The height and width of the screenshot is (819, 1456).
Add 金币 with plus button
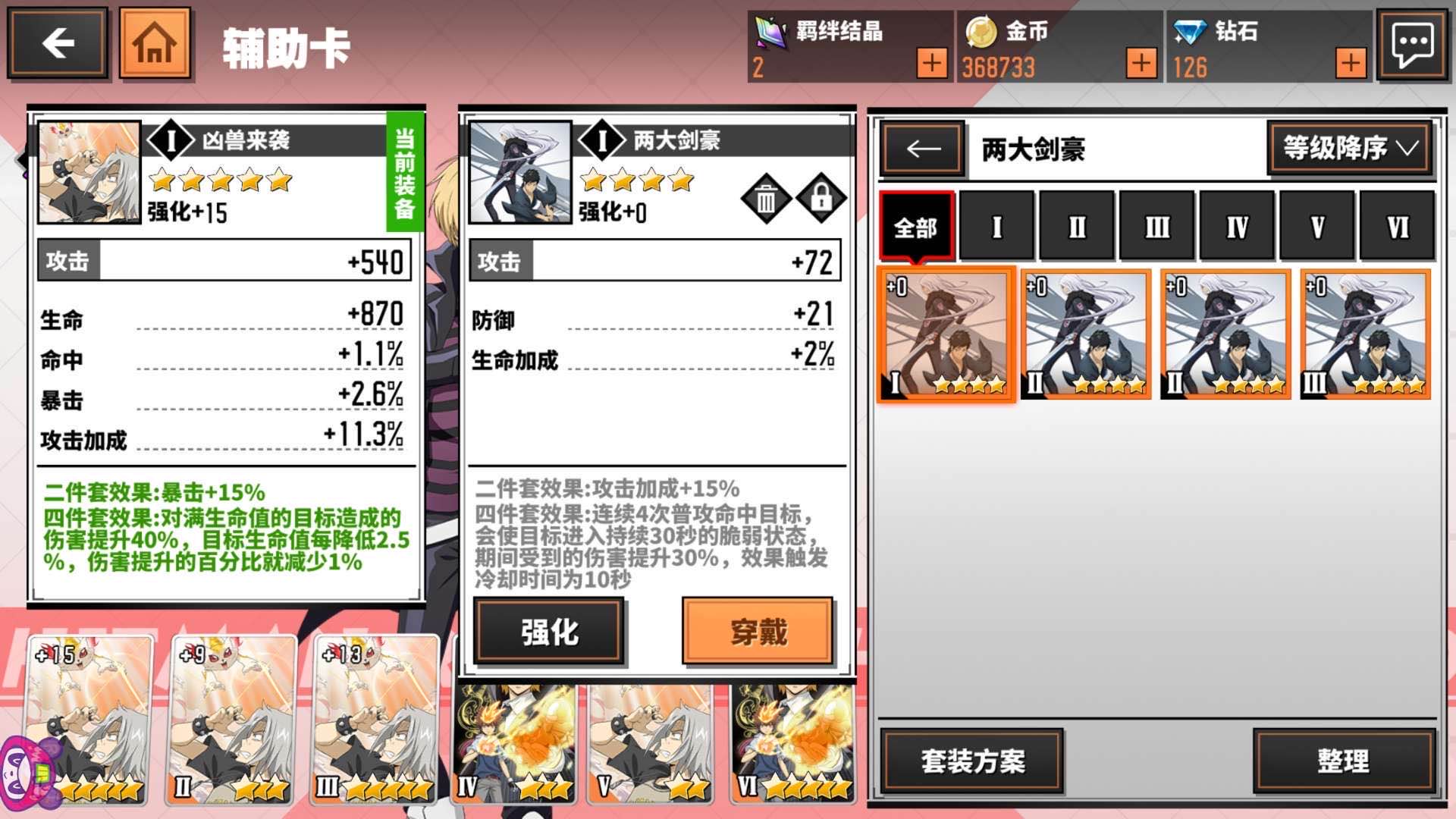(1141, 63)
